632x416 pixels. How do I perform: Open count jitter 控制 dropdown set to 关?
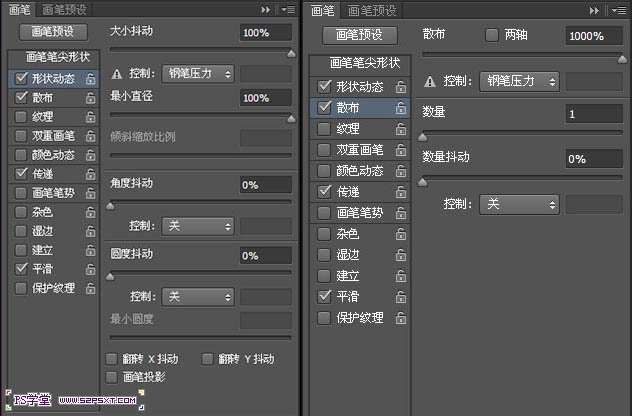click(519, 204)
